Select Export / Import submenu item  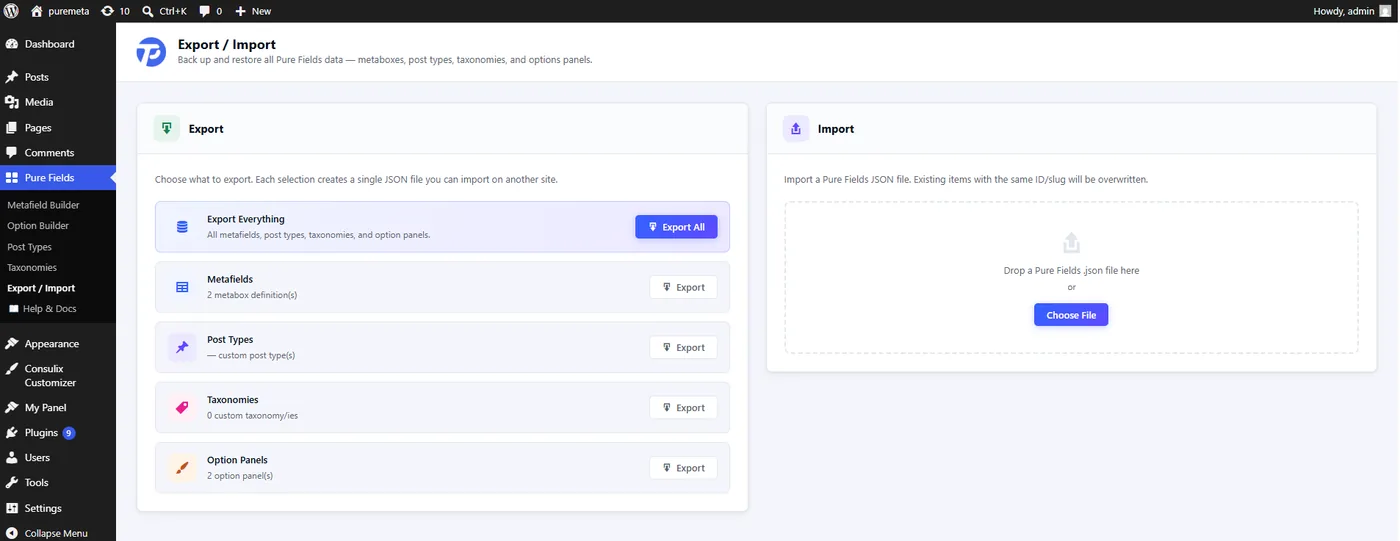(41, 288)
